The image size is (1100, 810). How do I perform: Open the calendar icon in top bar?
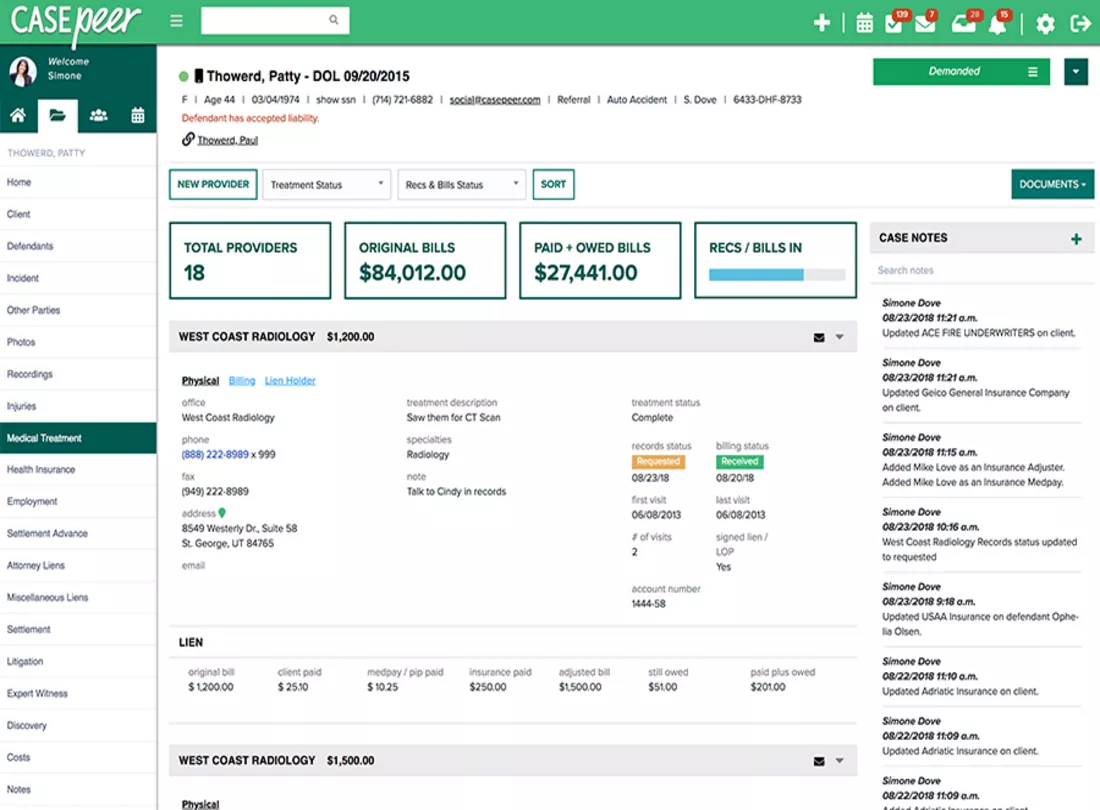pos(864,23)
